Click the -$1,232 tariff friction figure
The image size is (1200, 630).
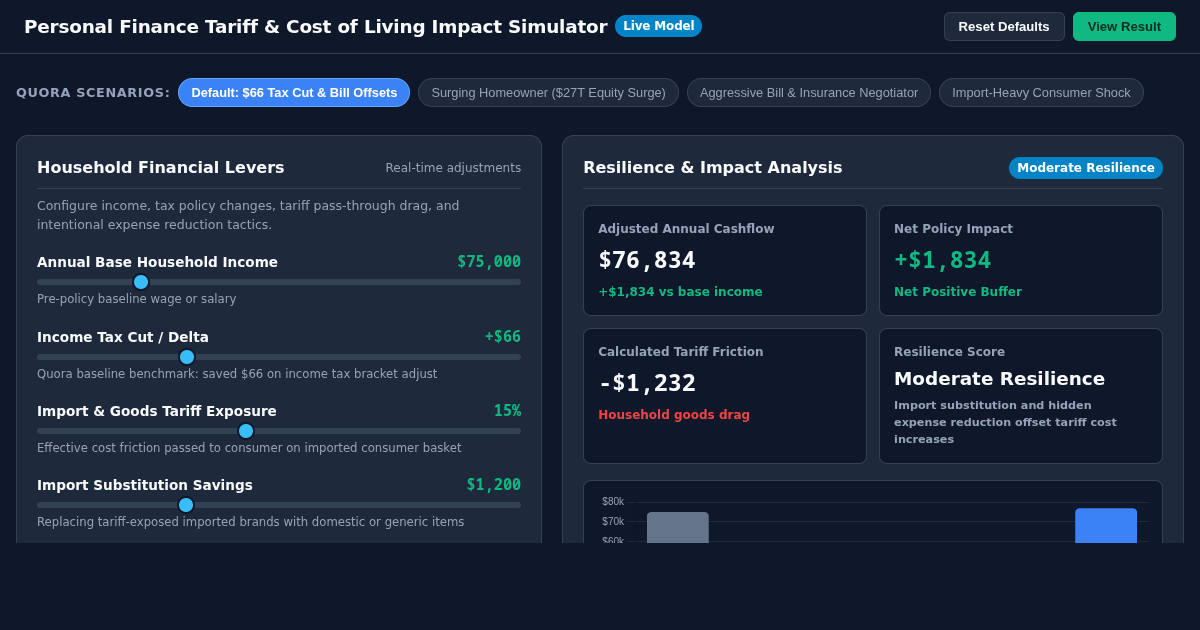coord(647,383)
